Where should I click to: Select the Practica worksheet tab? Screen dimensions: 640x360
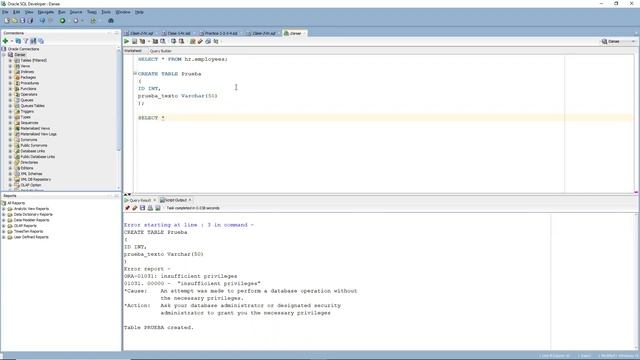coord(220,33)
